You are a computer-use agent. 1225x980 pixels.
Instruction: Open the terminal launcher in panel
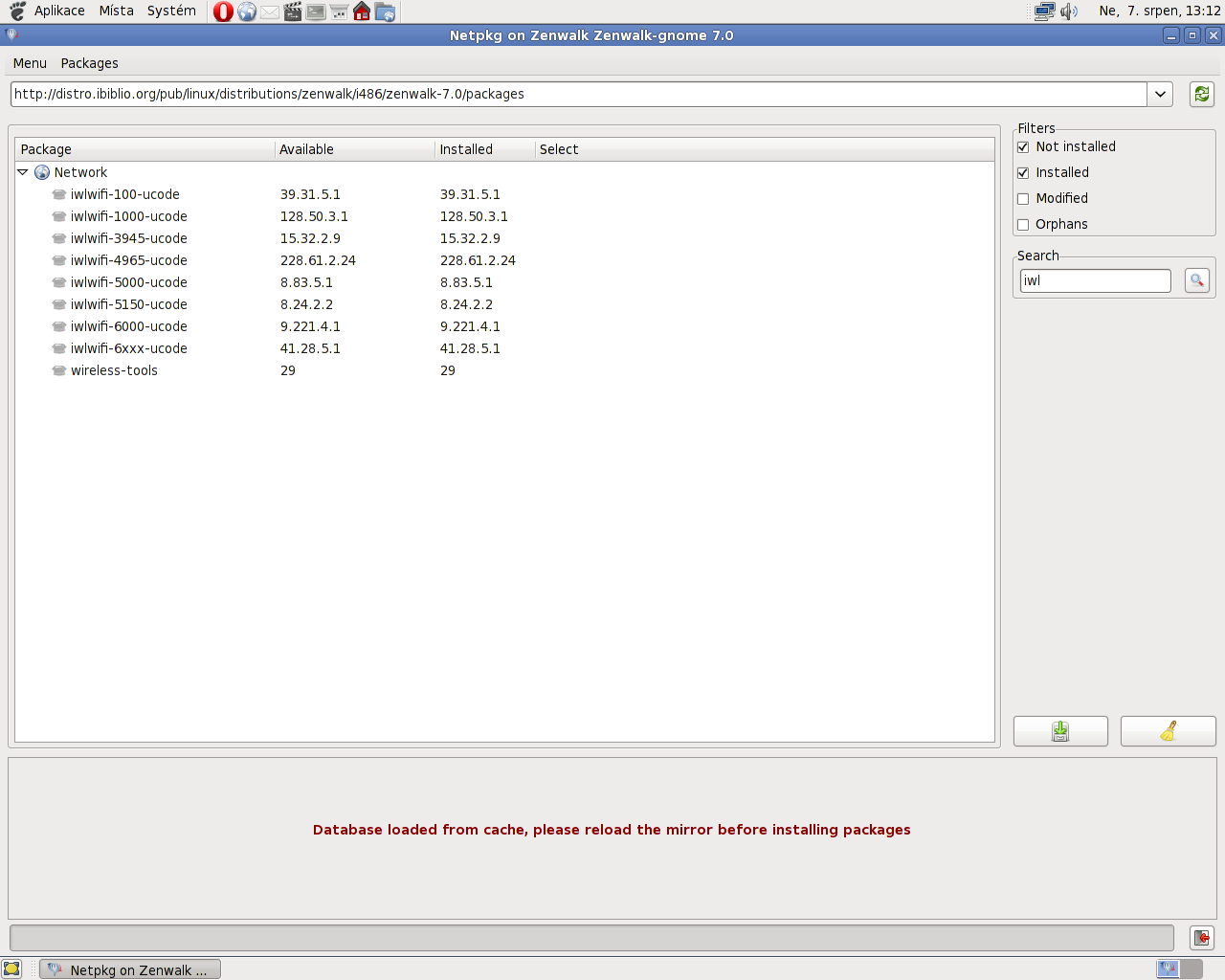pos(316,11)
